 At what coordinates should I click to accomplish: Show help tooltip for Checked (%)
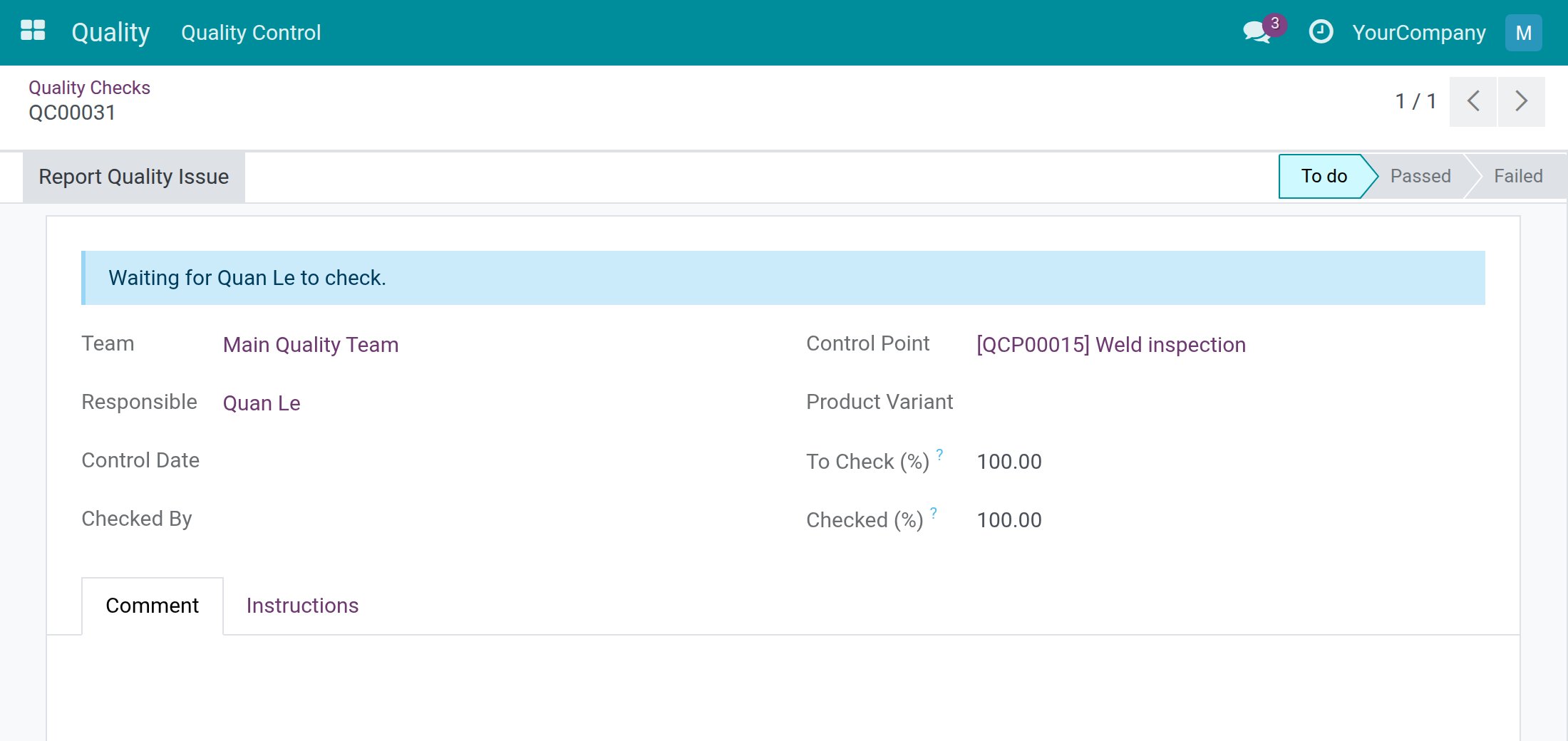pos(934,513)
